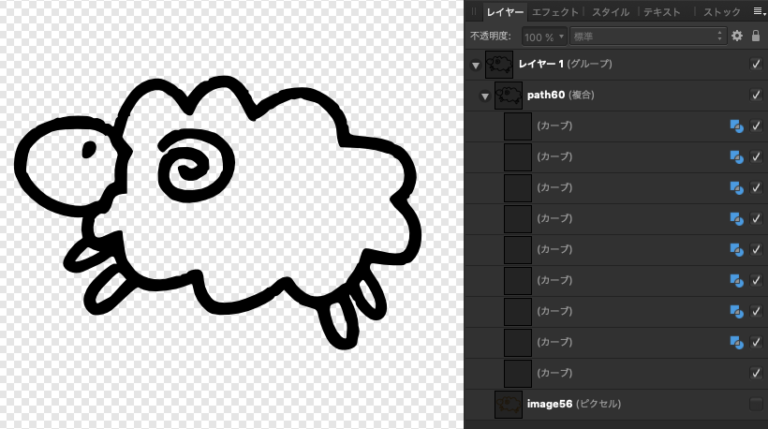Open the テキスト tab
The image size is (768, 429).
coord(662,12)
